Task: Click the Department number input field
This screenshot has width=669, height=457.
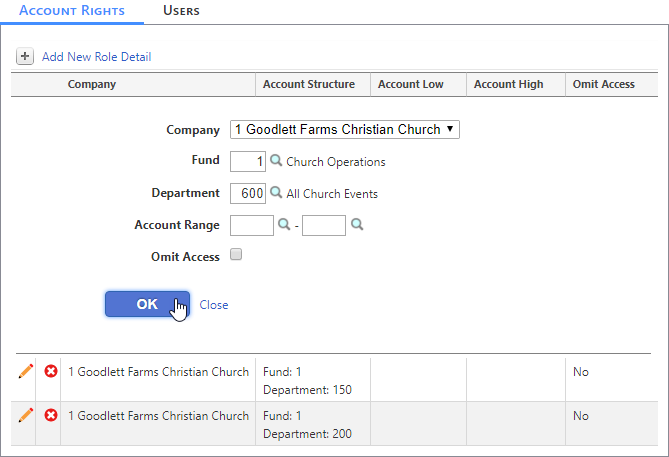Action: [x=248, y=193]
